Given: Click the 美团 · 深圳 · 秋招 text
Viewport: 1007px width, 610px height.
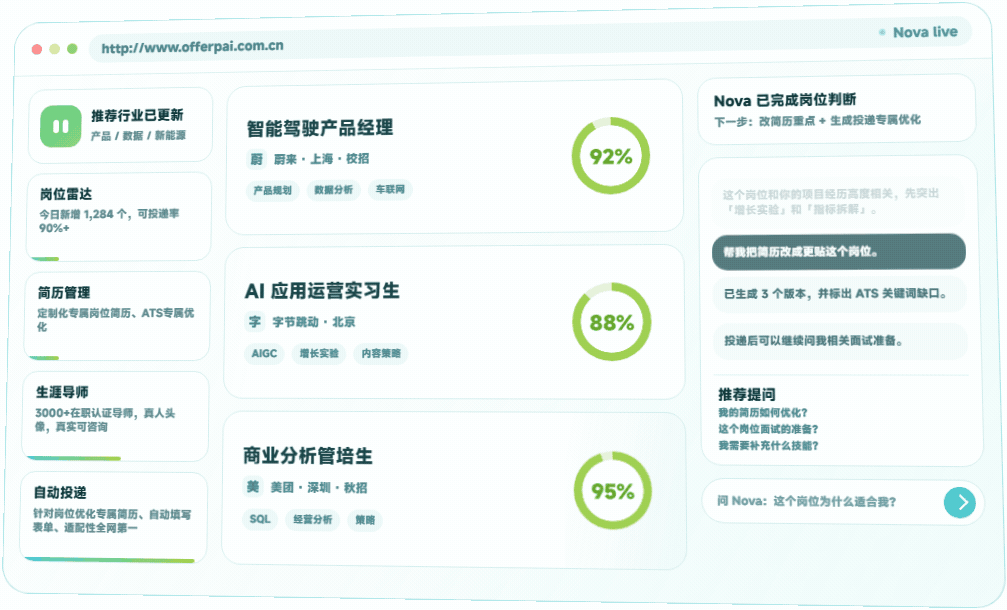Looking at the screenshot, I should pos(319,487).
